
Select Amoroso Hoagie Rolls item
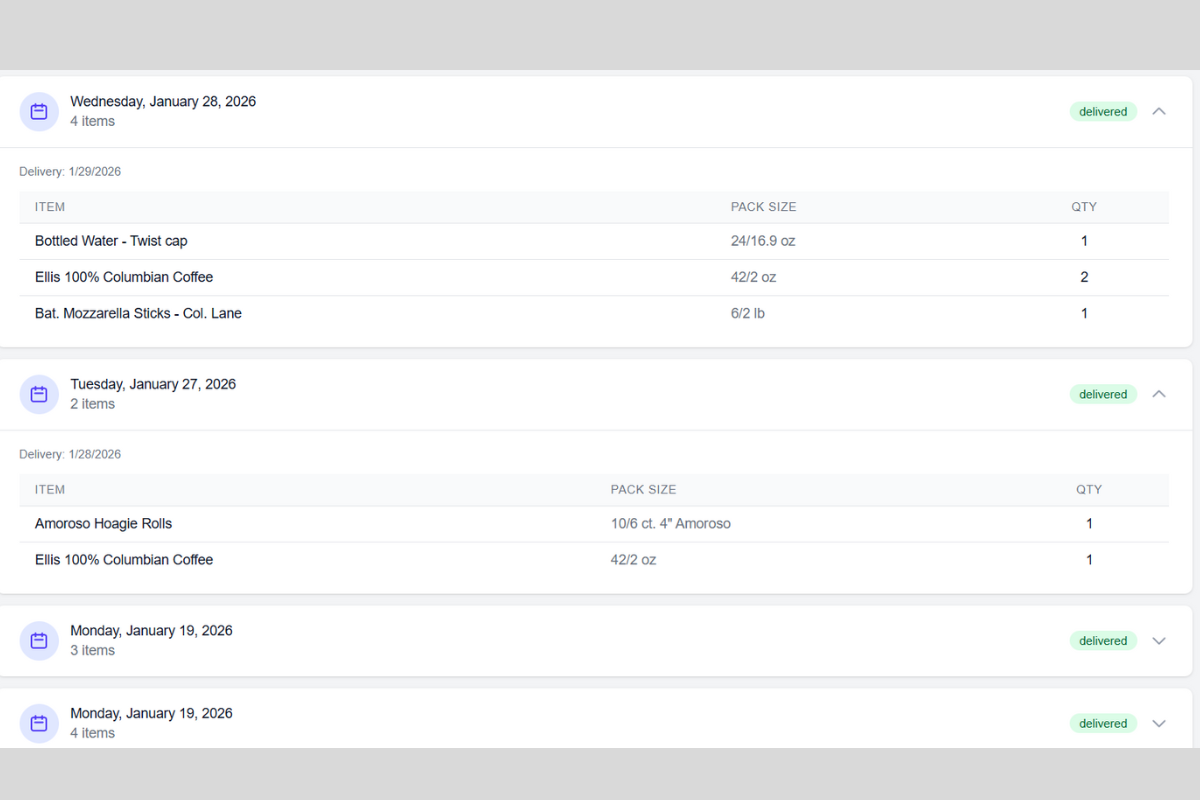coord(103,523)
